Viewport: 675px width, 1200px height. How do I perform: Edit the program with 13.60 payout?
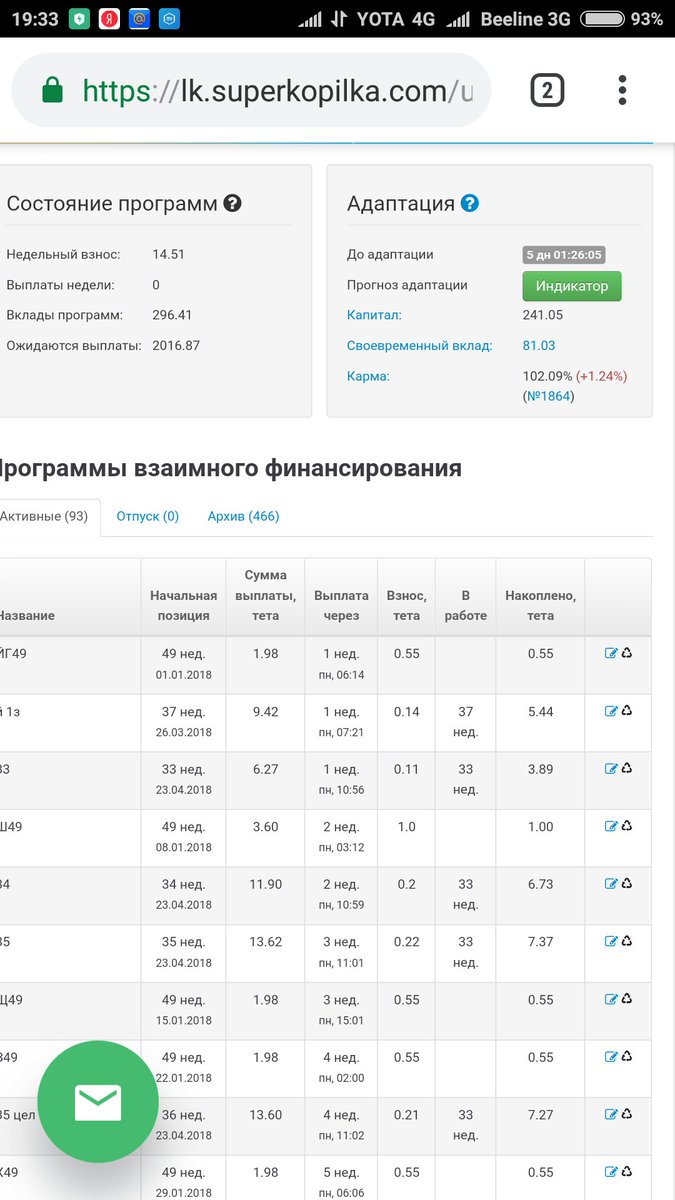[611, 1115]
